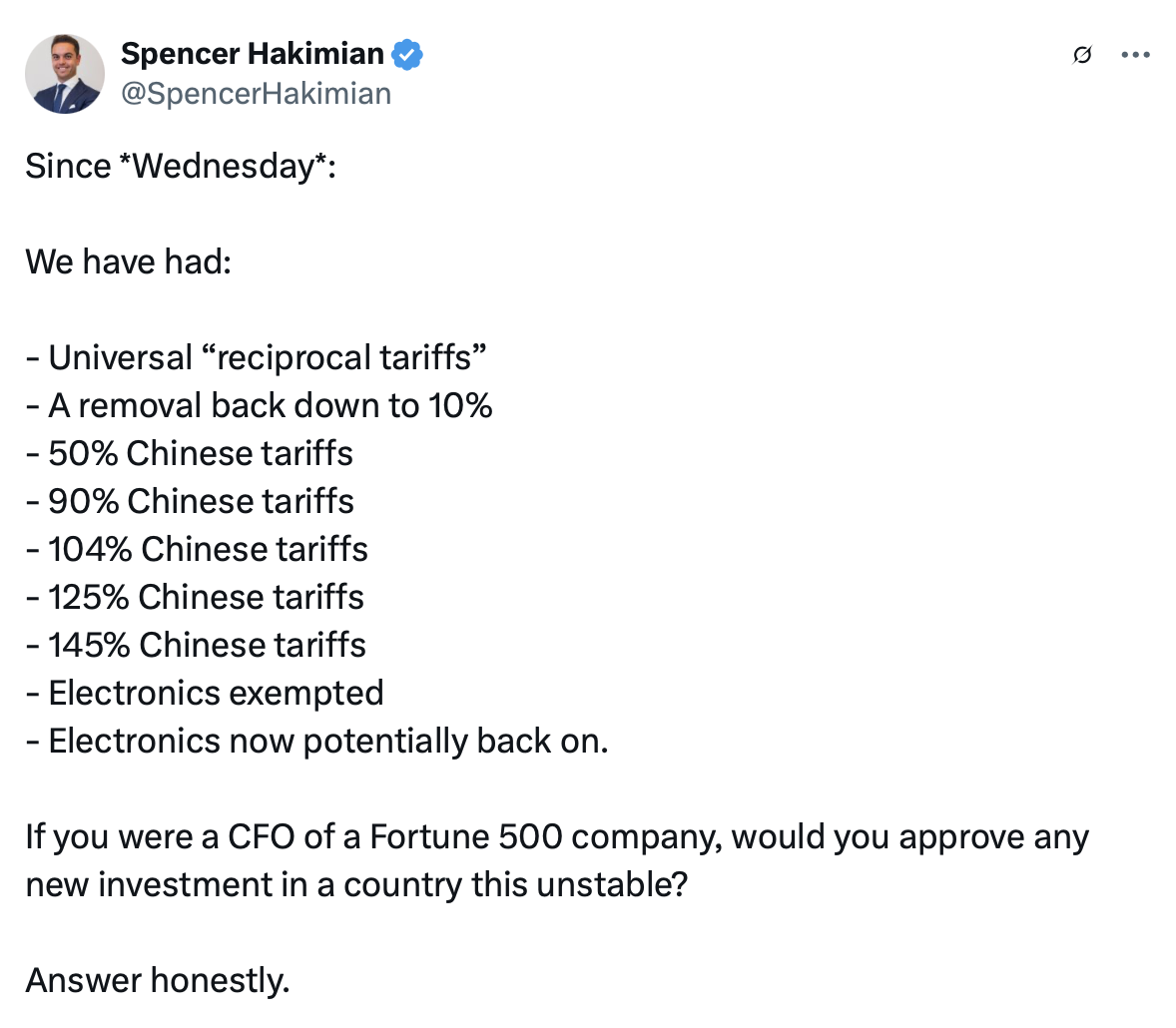The image size is (1176, 1028).
Task: Click the "We have had:" line
Action: [129, 262]
